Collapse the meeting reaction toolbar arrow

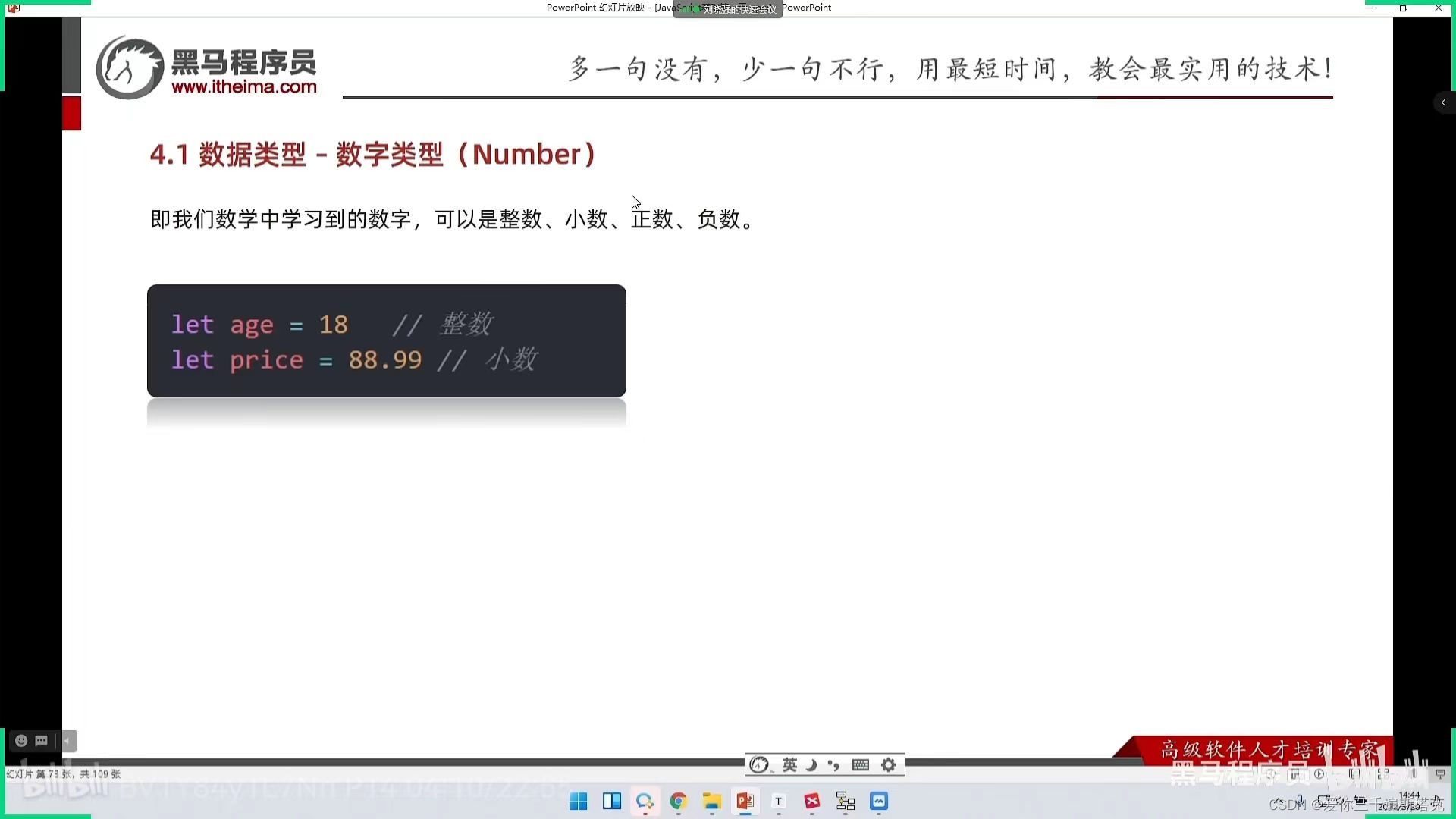point(68,741)
